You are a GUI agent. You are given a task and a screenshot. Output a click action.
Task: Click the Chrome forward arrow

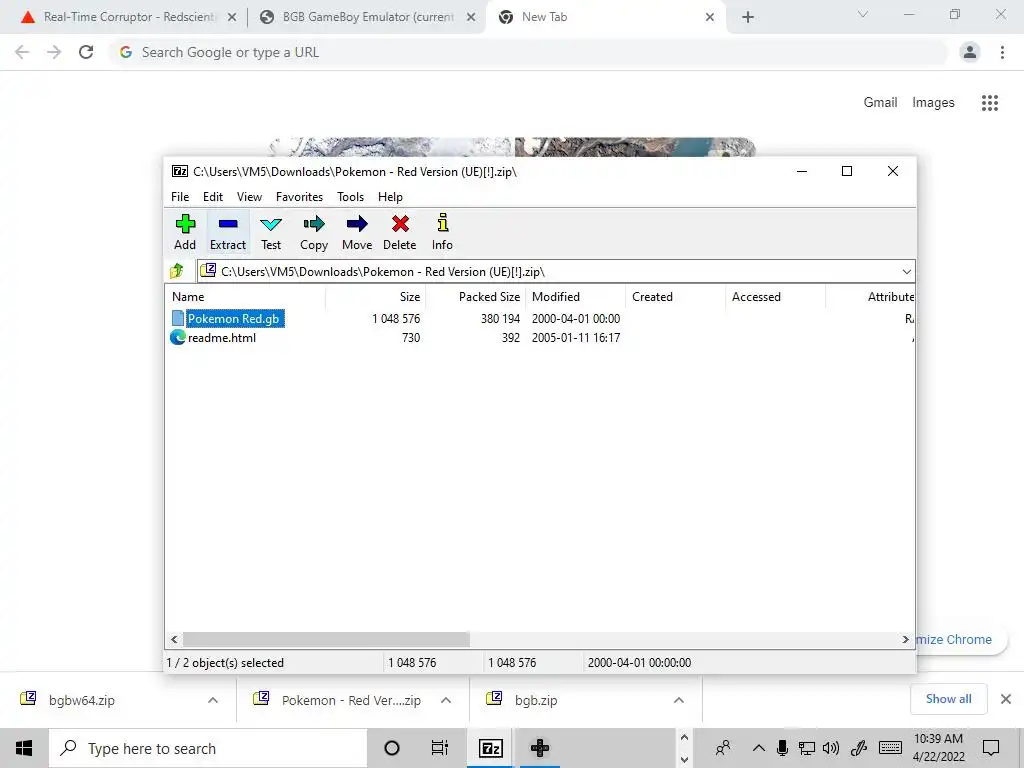click(x=54, y=52)
